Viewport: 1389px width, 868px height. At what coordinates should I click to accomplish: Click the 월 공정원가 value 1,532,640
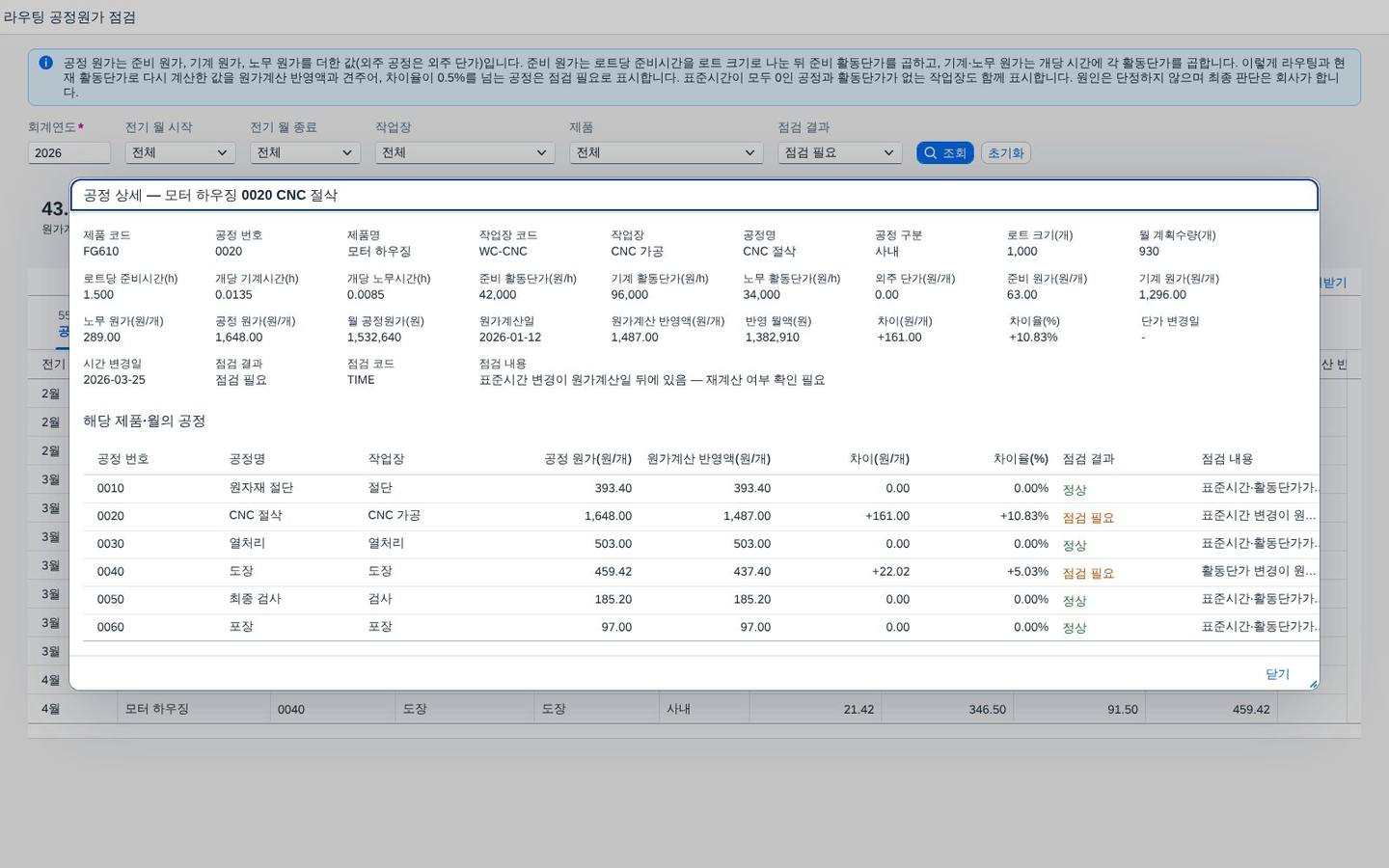click(374, 338)
